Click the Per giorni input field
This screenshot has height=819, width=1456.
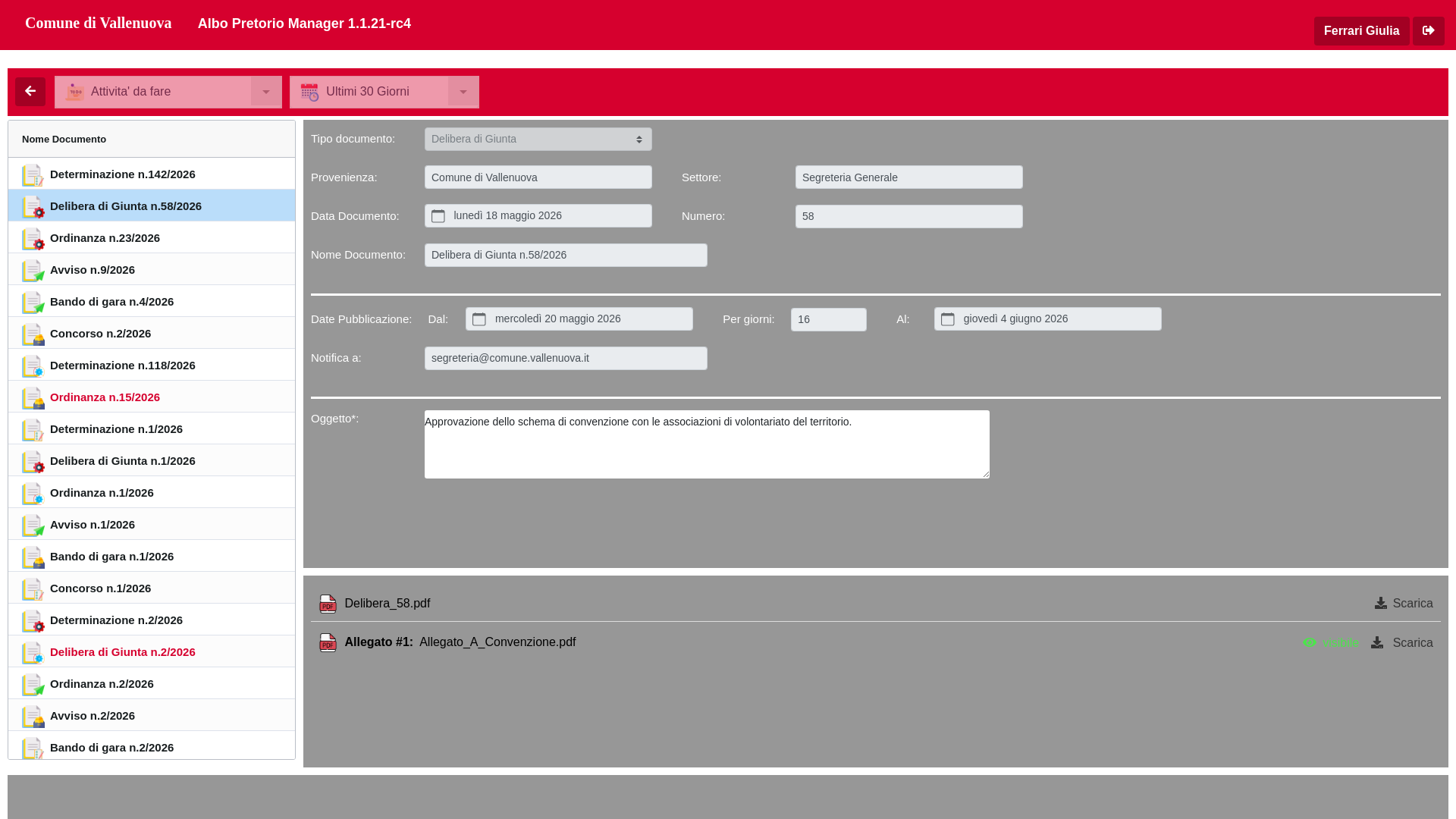829,320
